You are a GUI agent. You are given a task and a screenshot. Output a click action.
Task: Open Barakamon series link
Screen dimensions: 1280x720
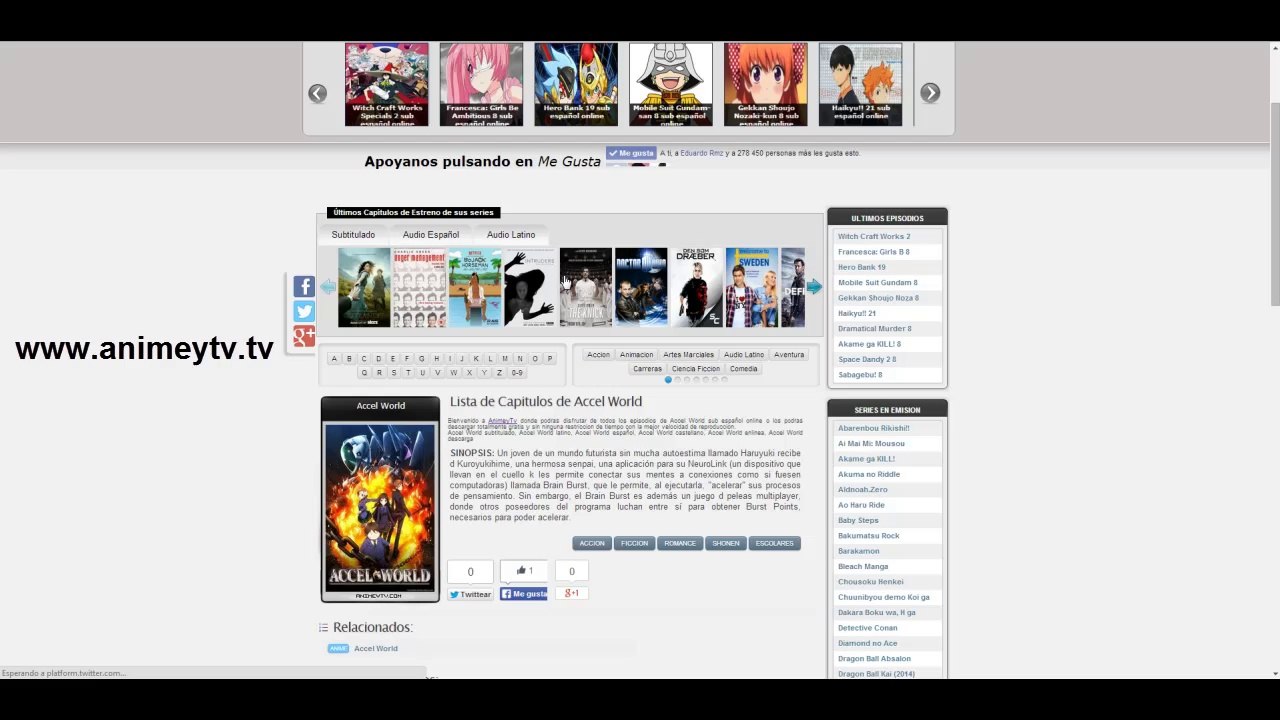pyautogui.click(x=859, y=551)
